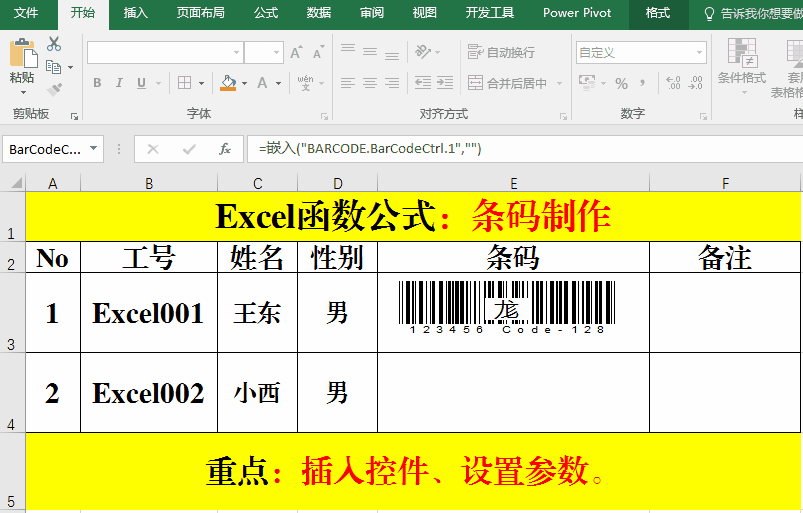Apply comma style
Screen dimensions: 803x513
point(642,83)
